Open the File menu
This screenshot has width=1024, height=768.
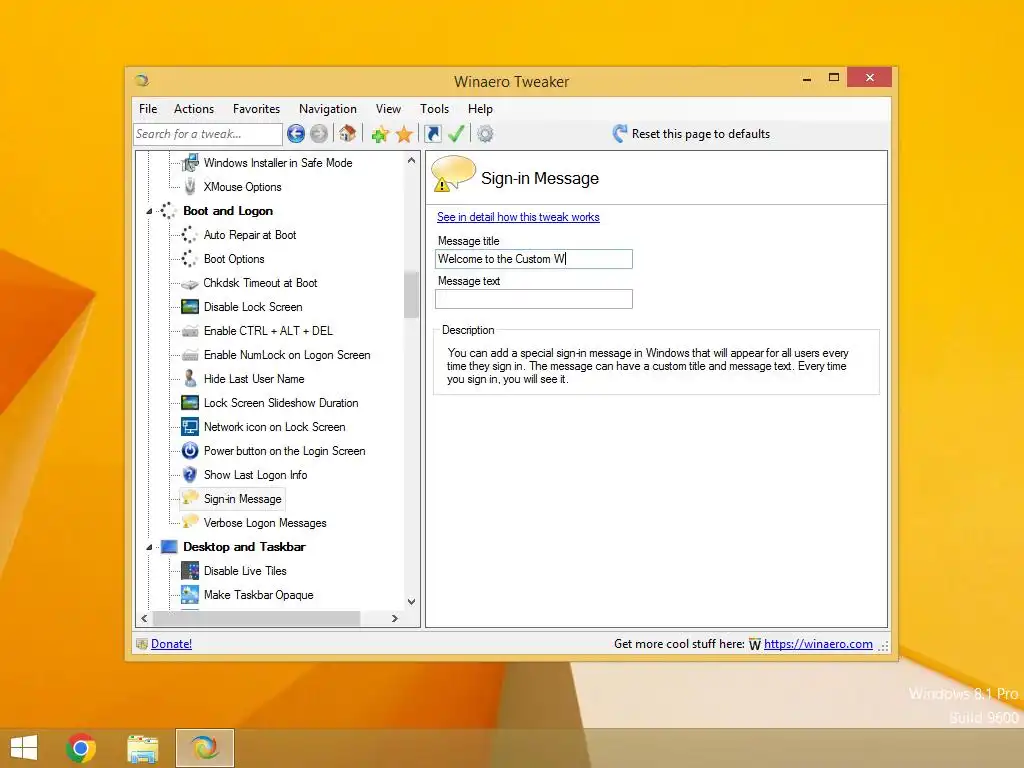tap(148, 109)
